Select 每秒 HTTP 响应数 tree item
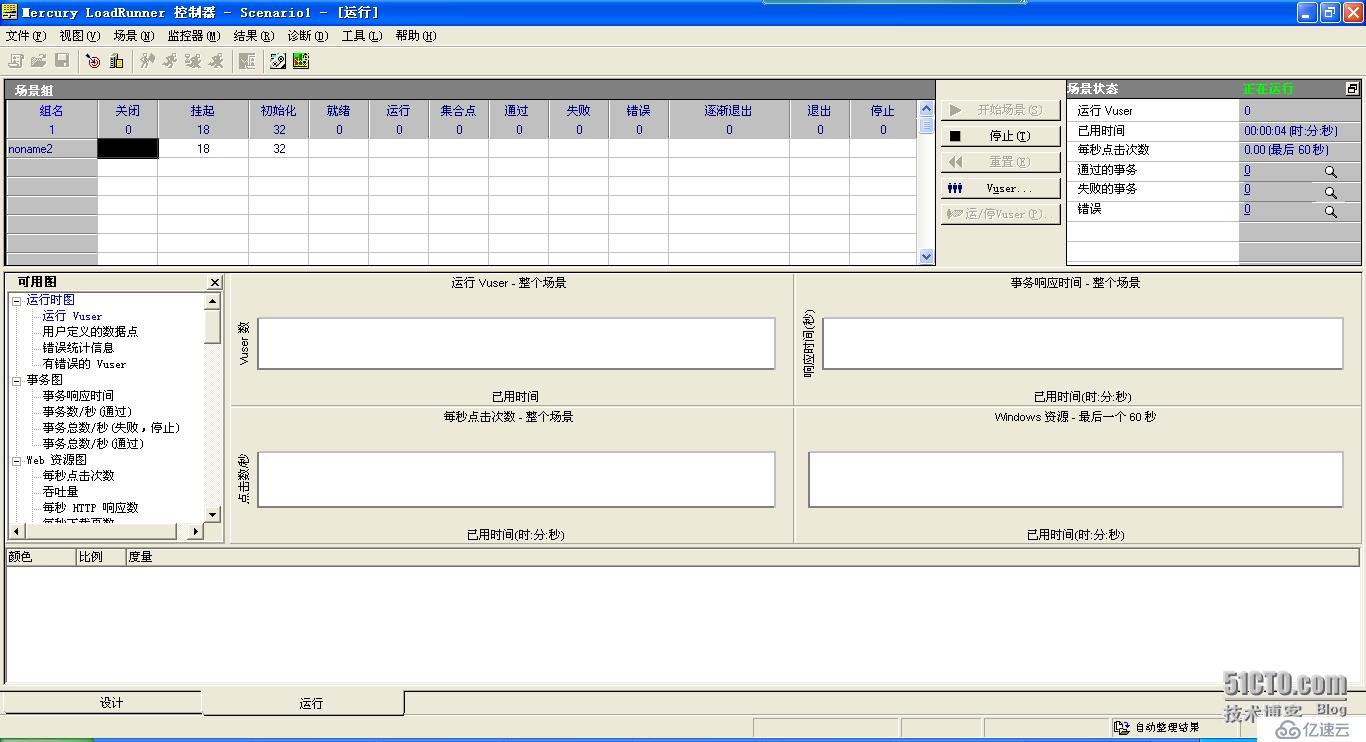 (90, 508)
